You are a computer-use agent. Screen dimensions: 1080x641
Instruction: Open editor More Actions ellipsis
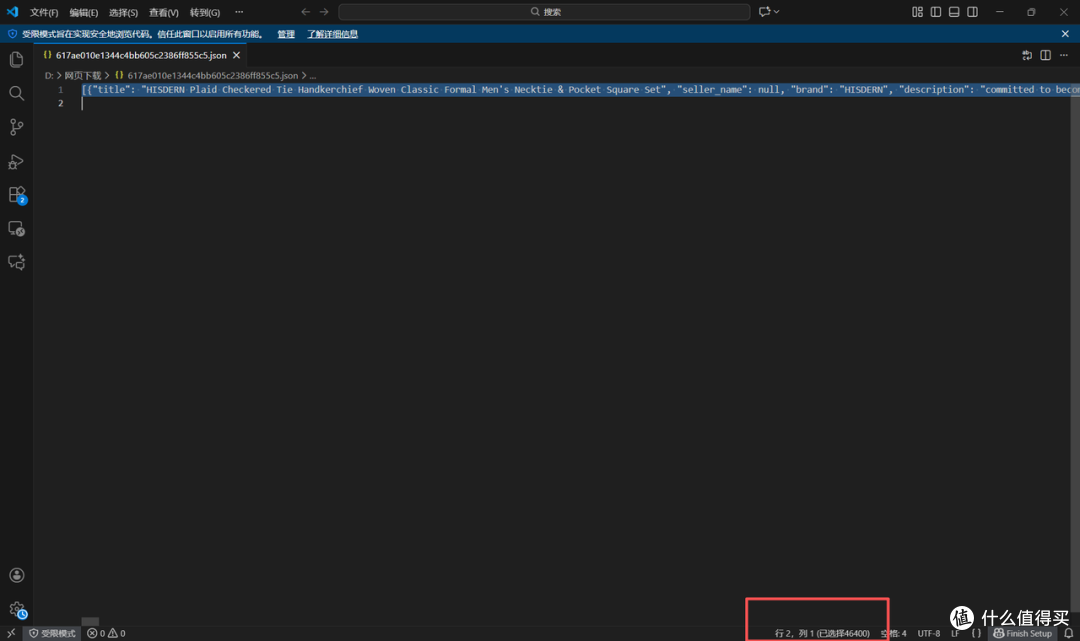pyautogui.click(x=1064, y=55)
